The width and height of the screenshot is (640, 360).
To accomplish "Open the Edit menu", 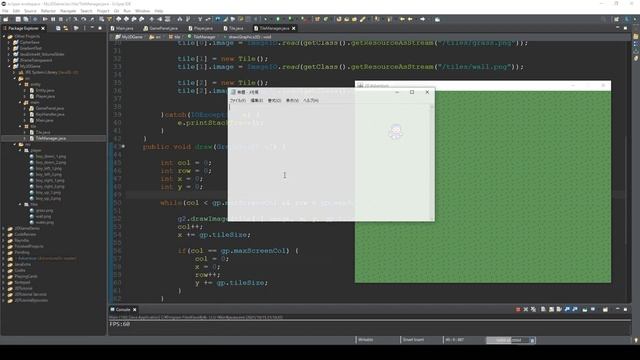I will (16, 11).
